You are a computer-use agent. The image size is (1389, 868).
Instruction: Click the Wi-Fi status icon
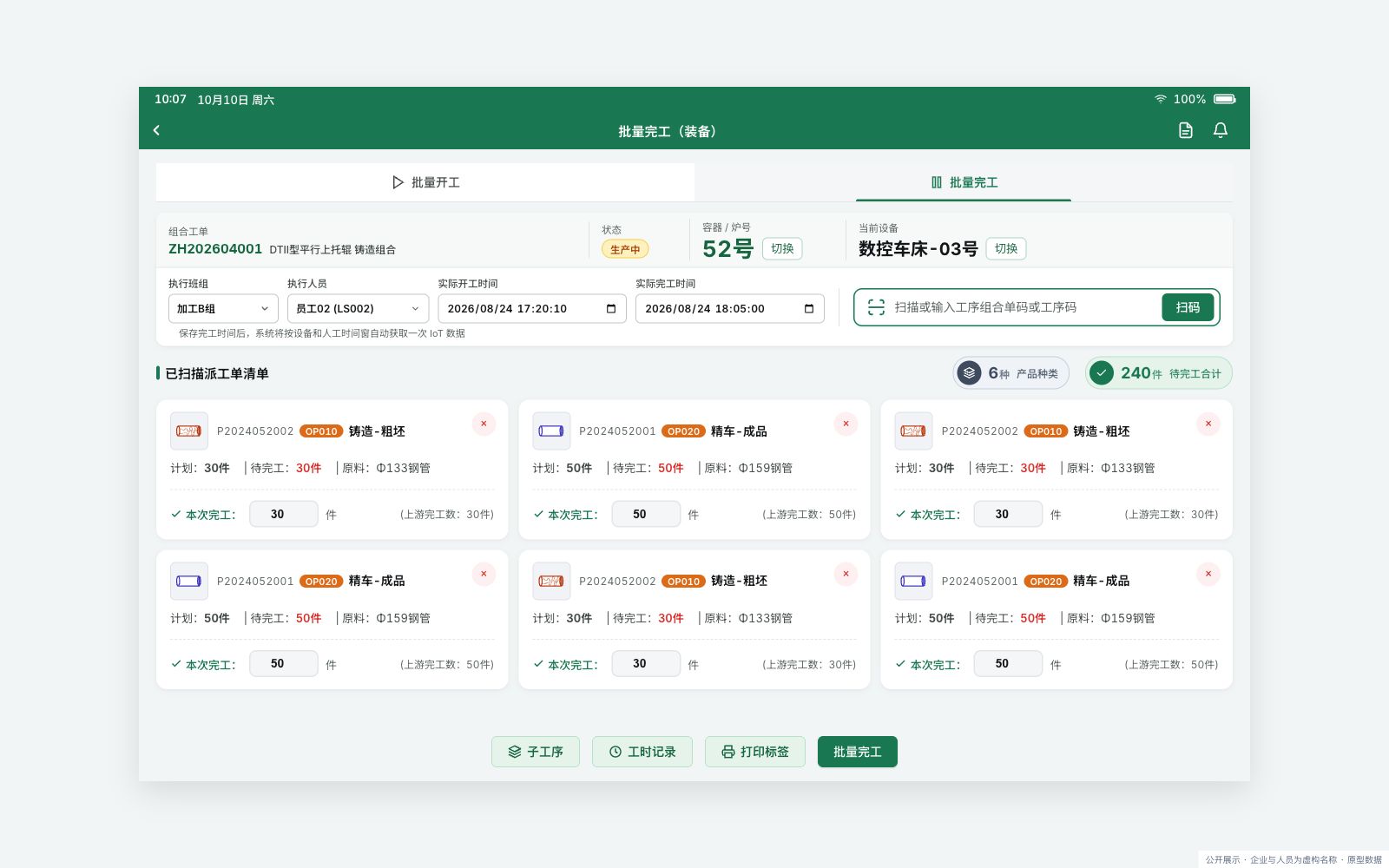pos(1160,99)
